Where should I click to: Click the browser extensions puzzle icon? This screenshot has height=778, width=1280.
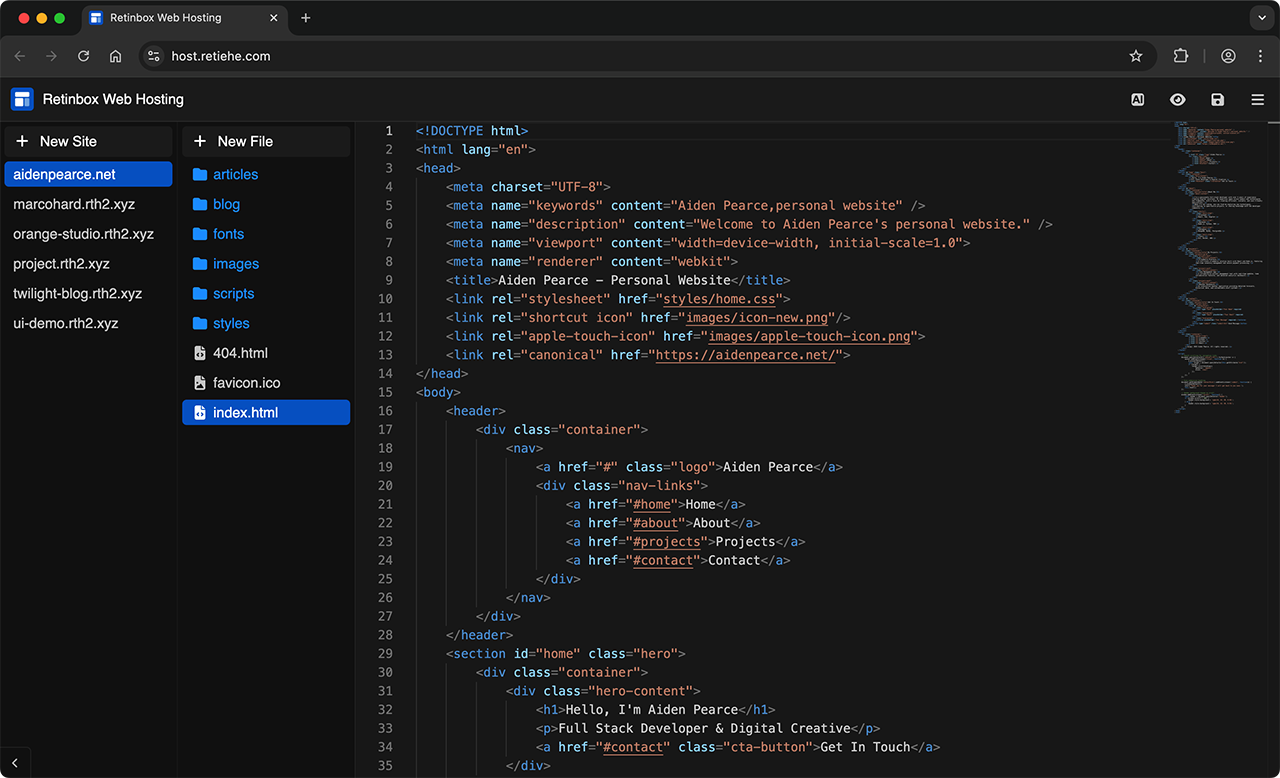(1180, 56)
